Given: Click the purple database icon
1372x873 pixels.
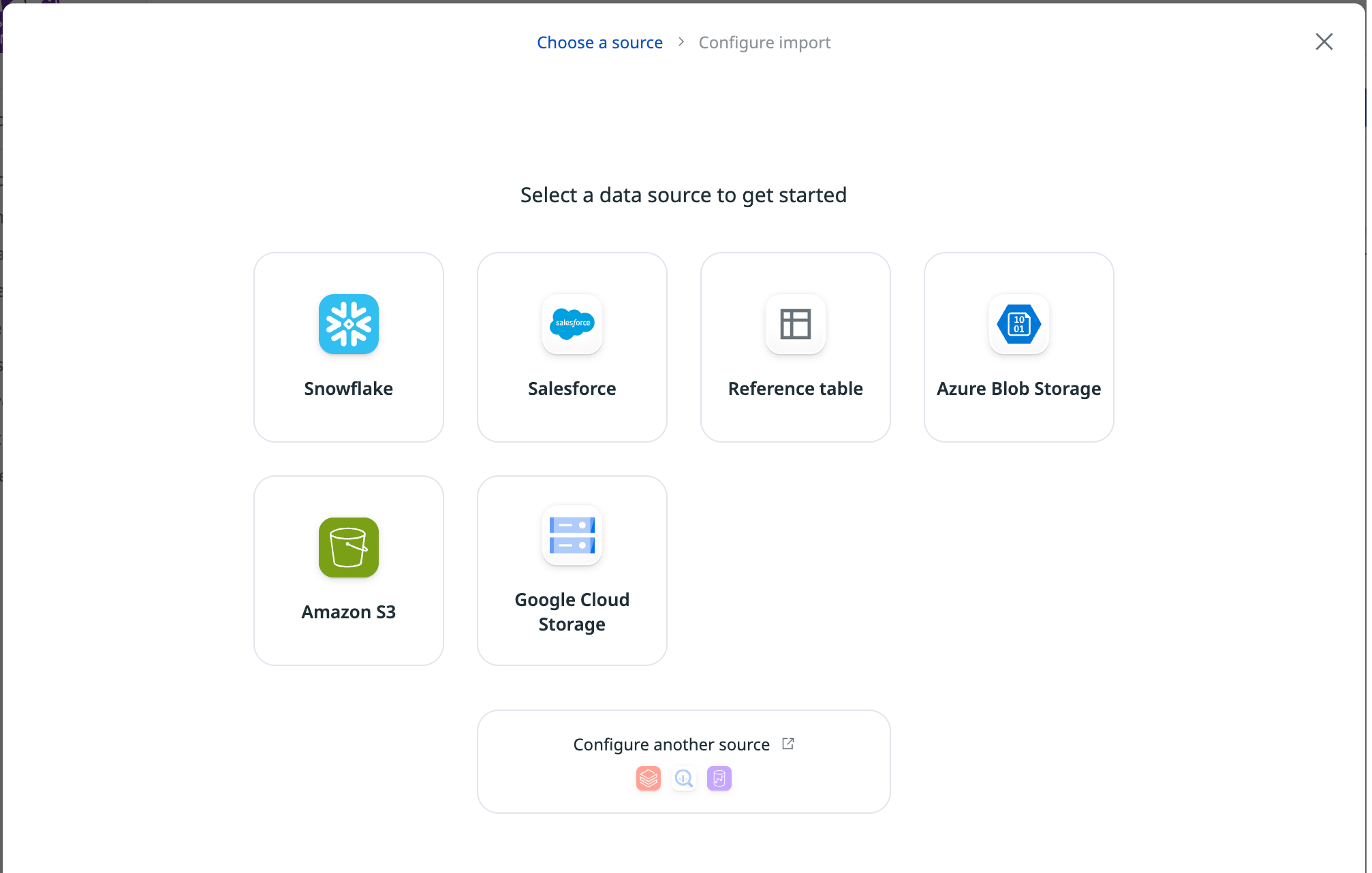Looking at the screenshot, I should pyautogui.click(x=719, y=778).
